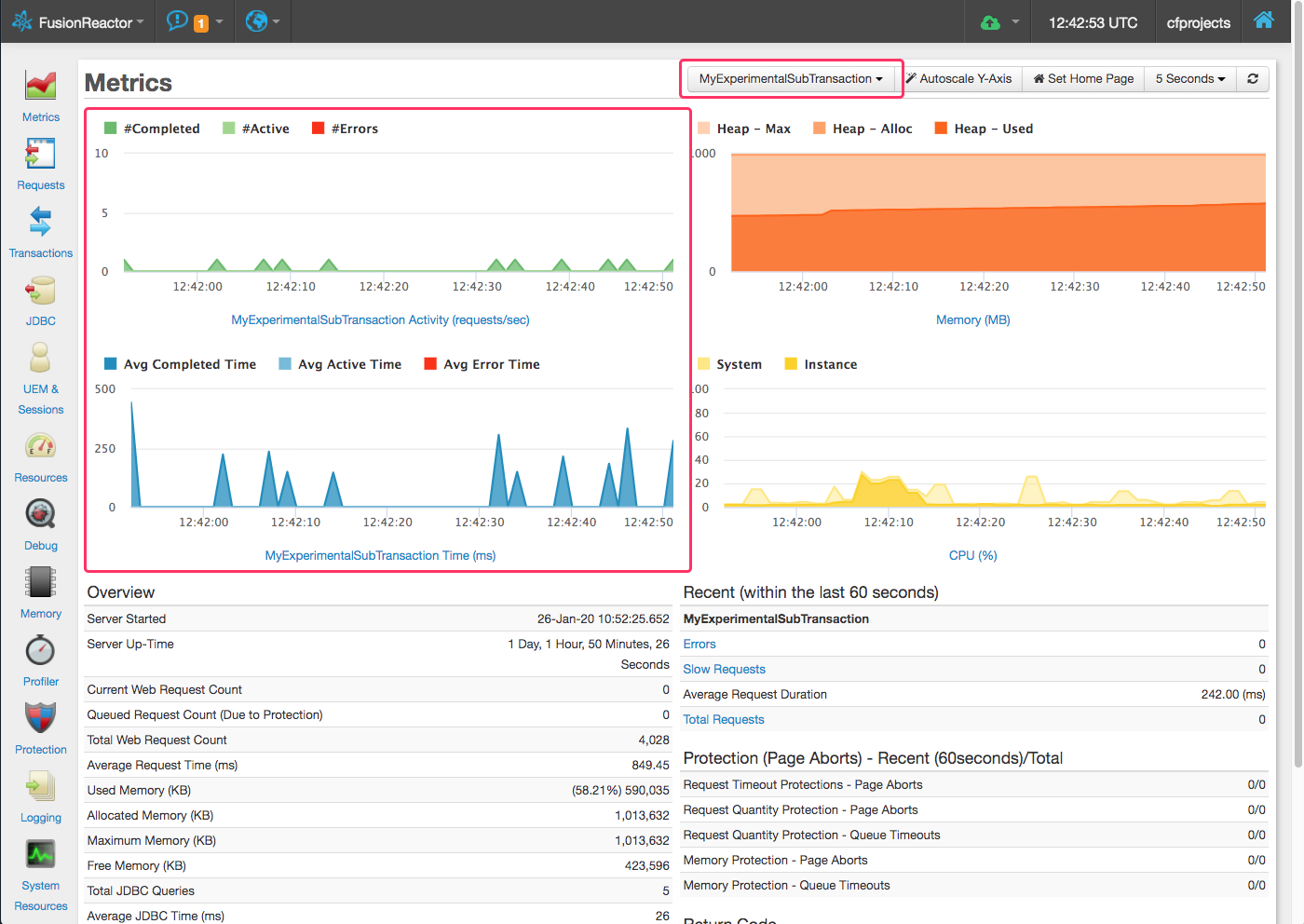Click the Instance legend color swatch
Image resolution: width=1304 pixels, height=924 pixels.
coord(791,364)
